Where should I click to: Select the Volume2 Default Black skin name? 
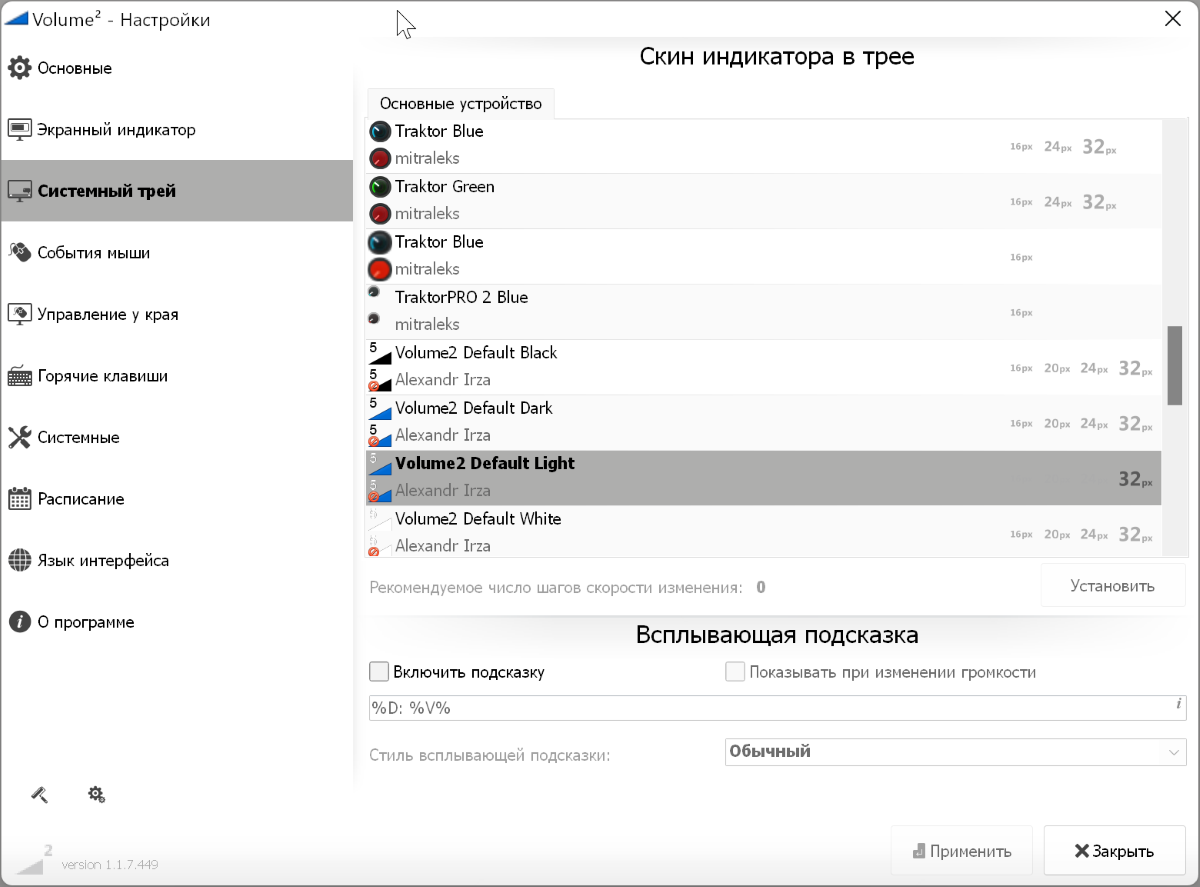click(476, 353)
